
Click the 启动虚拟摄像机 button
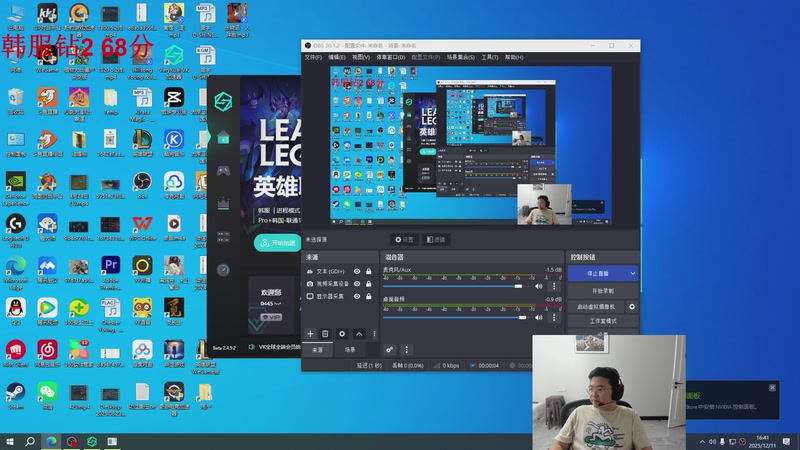coord(596,307)
